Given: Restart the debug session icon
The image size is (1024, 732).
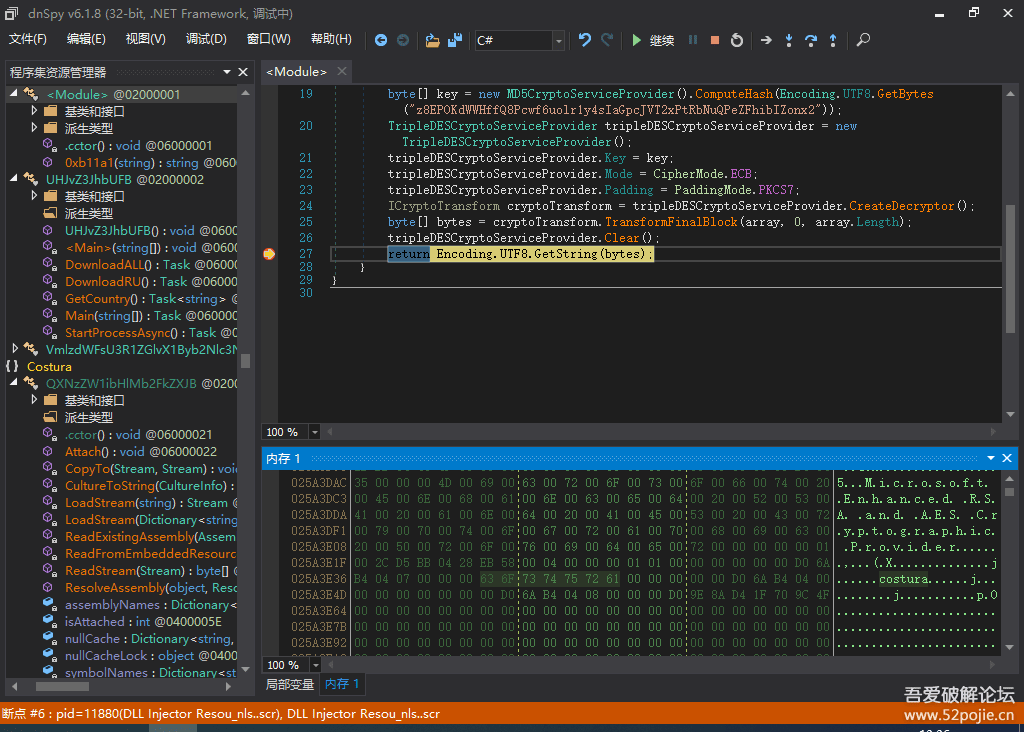Looking at the screenshot, I should point(737,40).
